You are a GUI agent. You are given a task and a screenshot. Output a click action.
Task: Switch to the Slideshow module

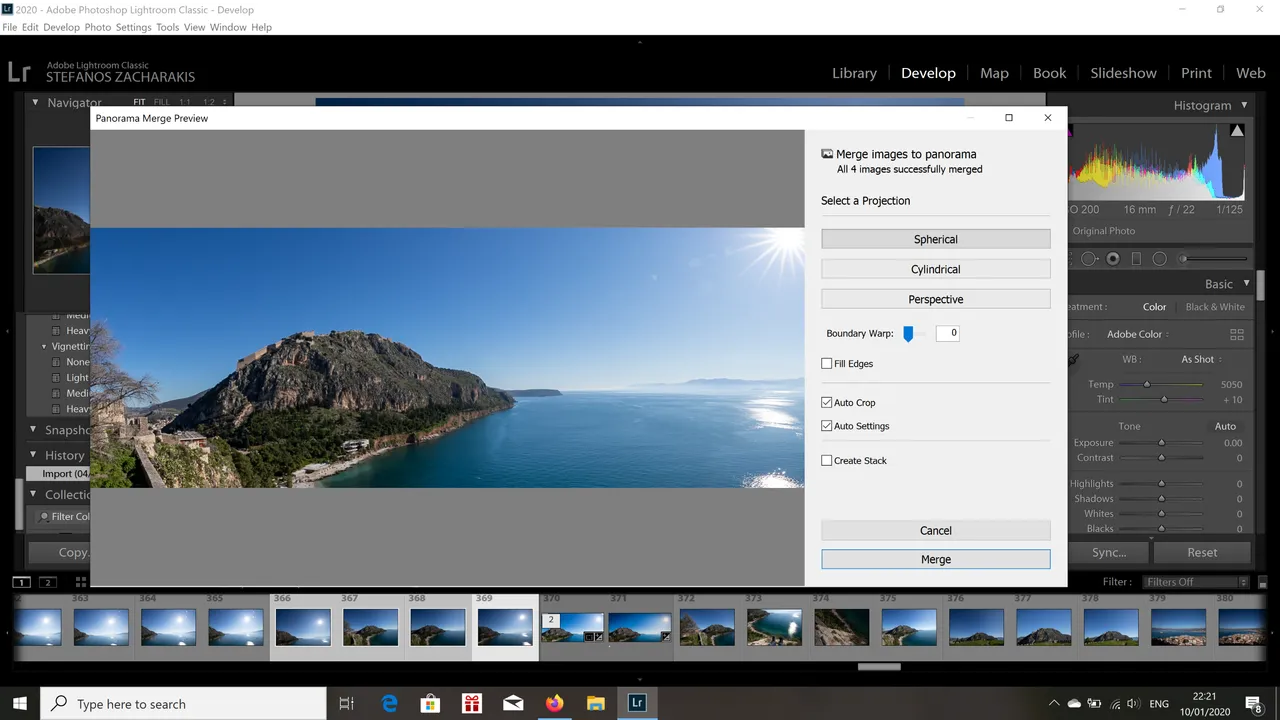coord(1123,73)
